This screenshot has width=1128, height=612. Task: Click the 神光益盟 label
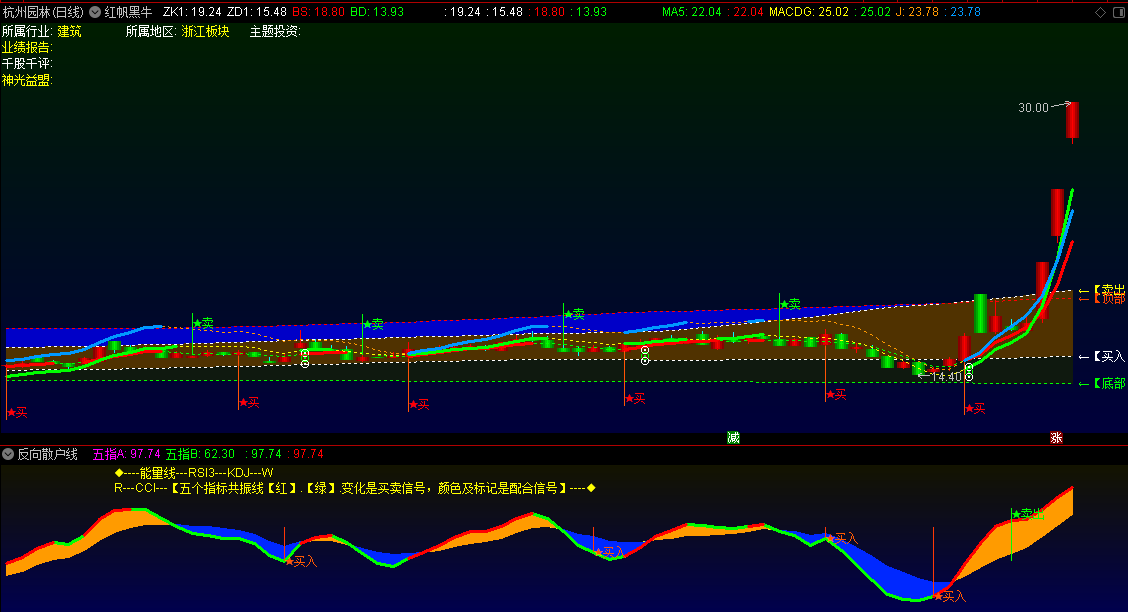click(x=27, y=81)
